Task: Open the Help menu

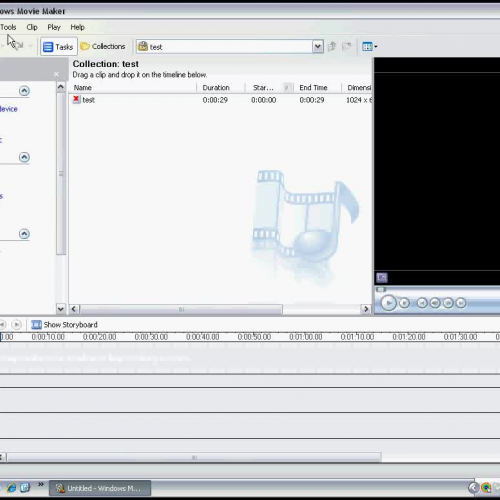Action: (77, 27)
